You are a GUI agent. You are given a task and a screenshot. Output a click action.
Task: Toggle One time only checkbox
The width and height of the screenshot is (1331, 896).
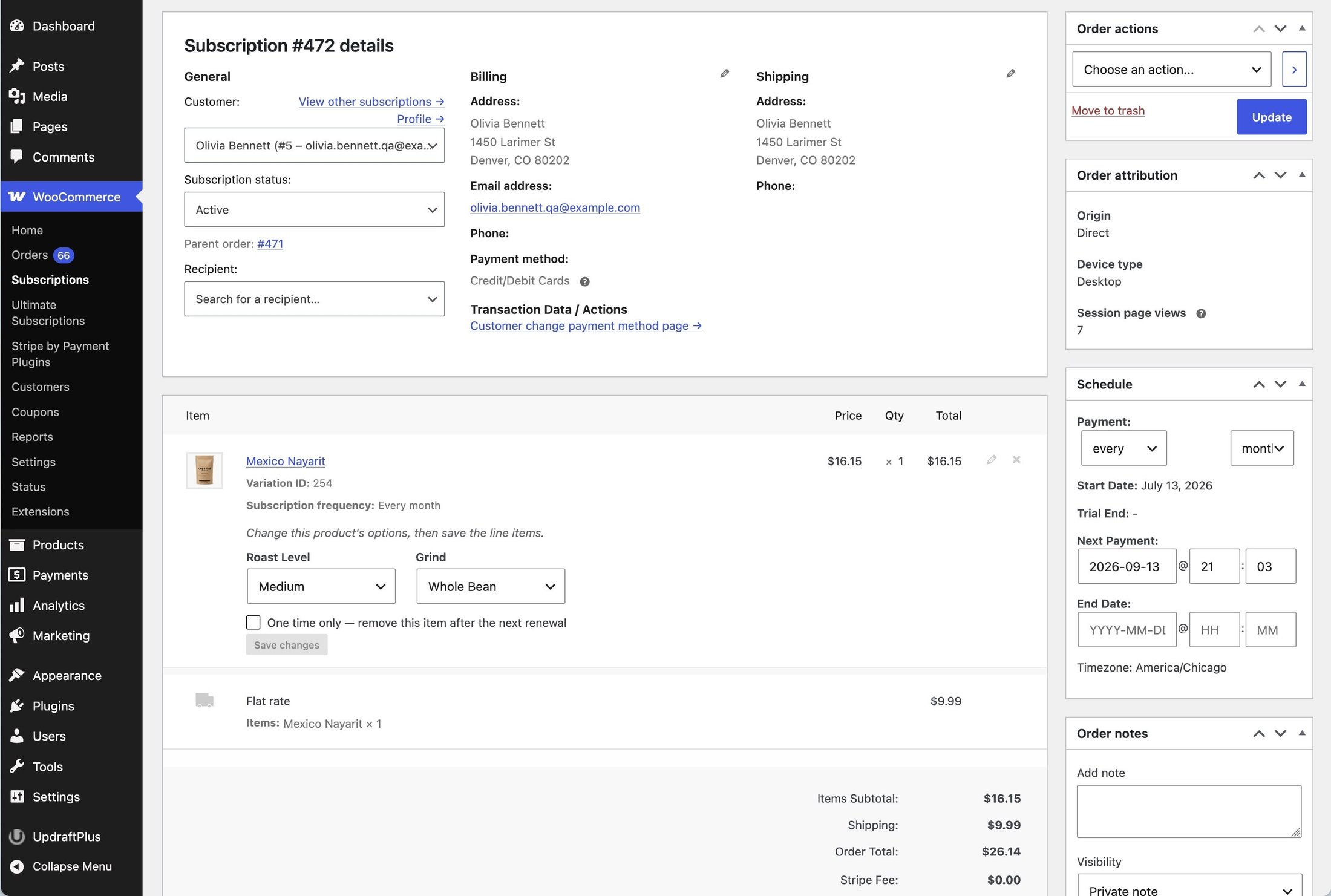[x=253, y=623]
